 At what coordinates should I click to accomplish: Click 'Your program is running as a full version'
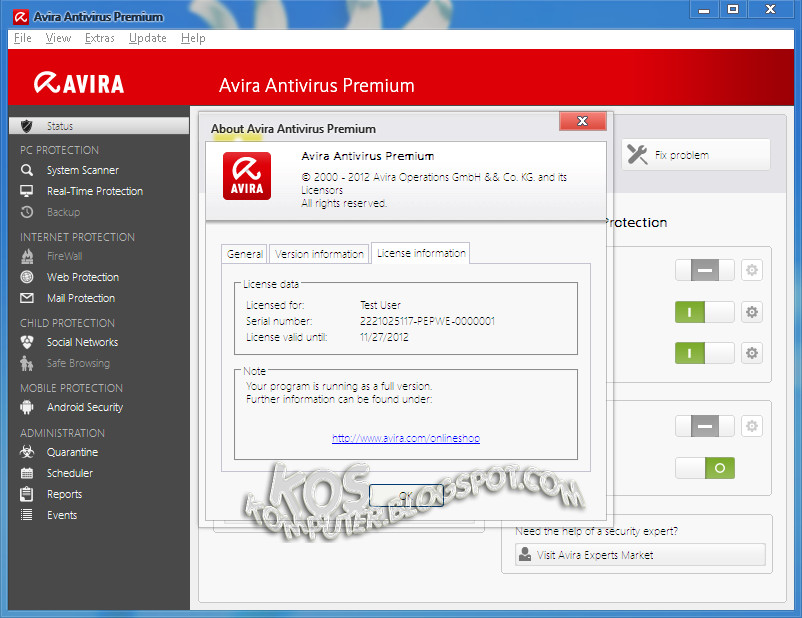(x=339, y=386)
